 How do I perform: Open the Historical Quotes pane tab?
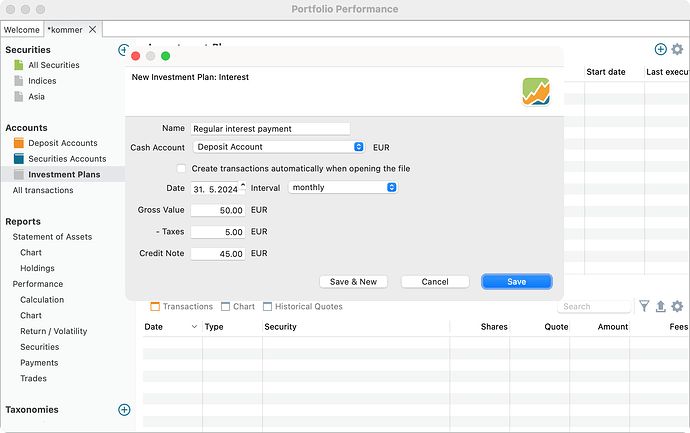303,306
